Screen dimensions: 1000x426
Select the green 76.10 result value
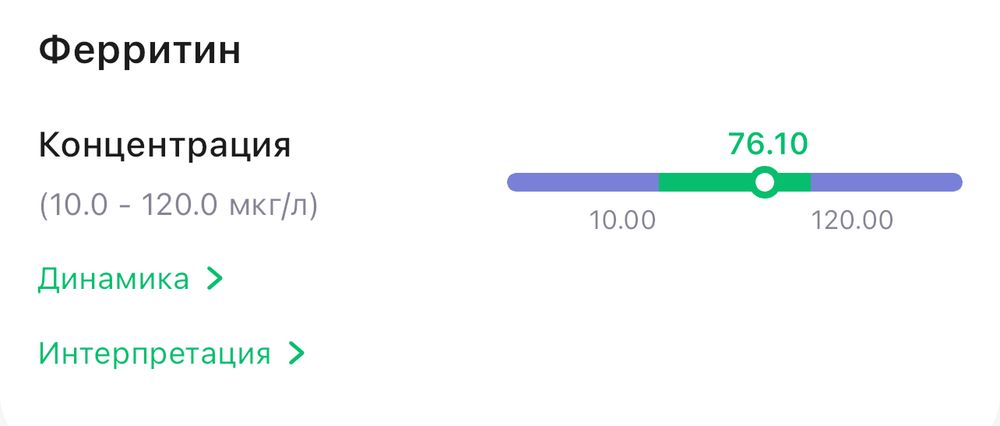pos(767,144)
